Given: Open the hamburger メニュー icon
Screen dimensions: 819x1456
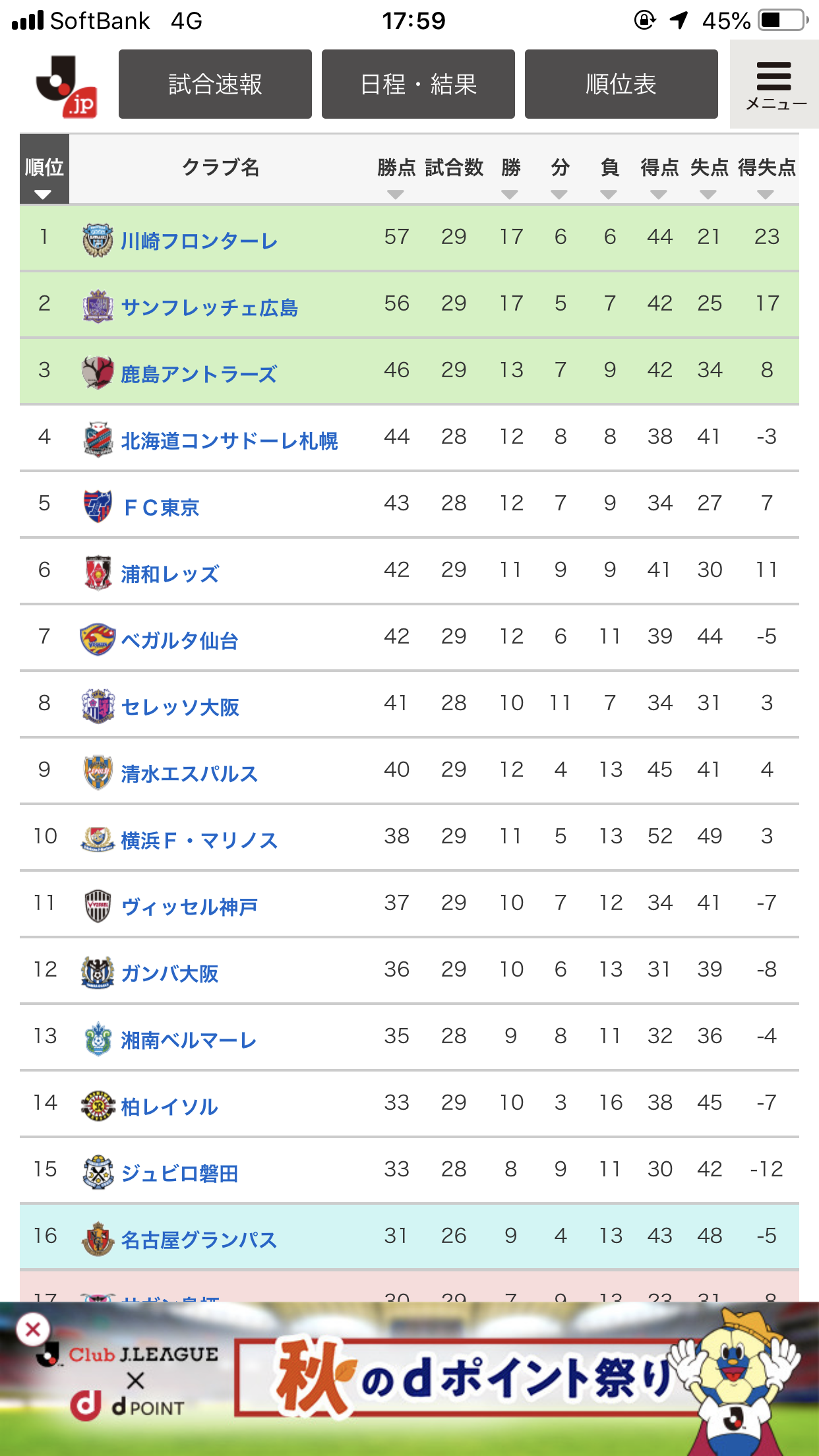Looking at the screenshot, I should pos(774,84).
